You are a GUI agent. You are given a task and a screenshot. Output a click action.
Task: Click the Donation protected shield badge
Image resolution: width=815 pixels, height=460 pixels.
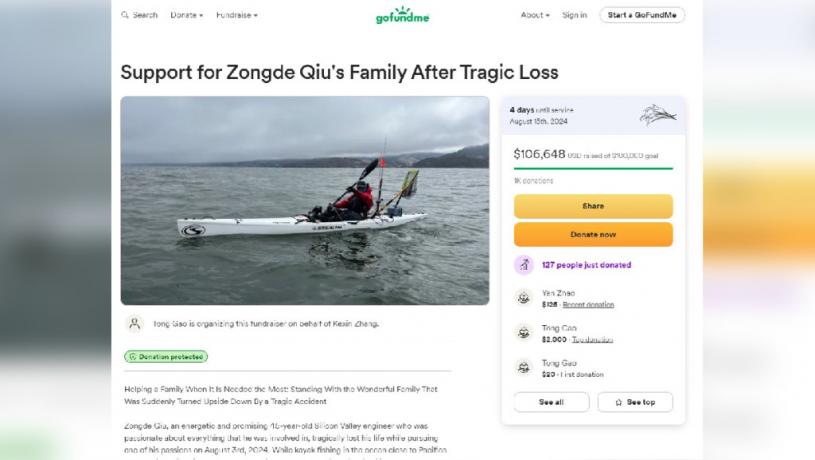click(166, 356)
